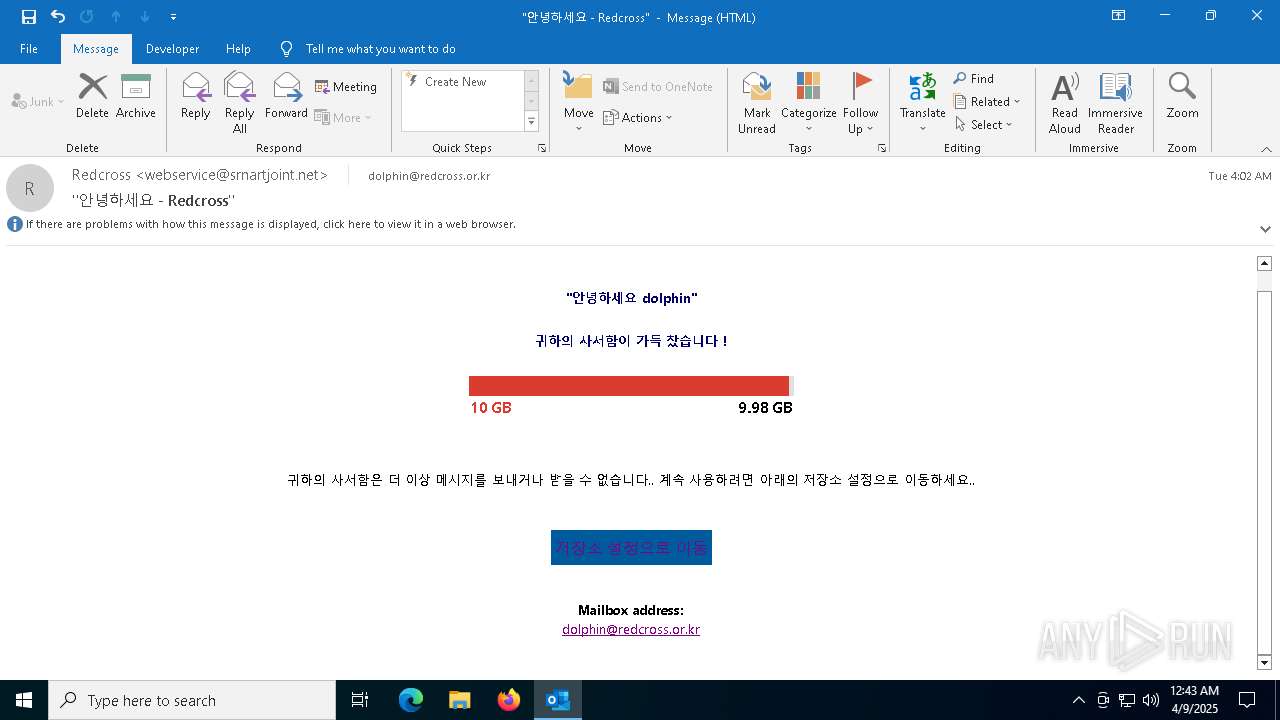Archive this email
This screenshot has width=1280, height=720.
[136, 96]
